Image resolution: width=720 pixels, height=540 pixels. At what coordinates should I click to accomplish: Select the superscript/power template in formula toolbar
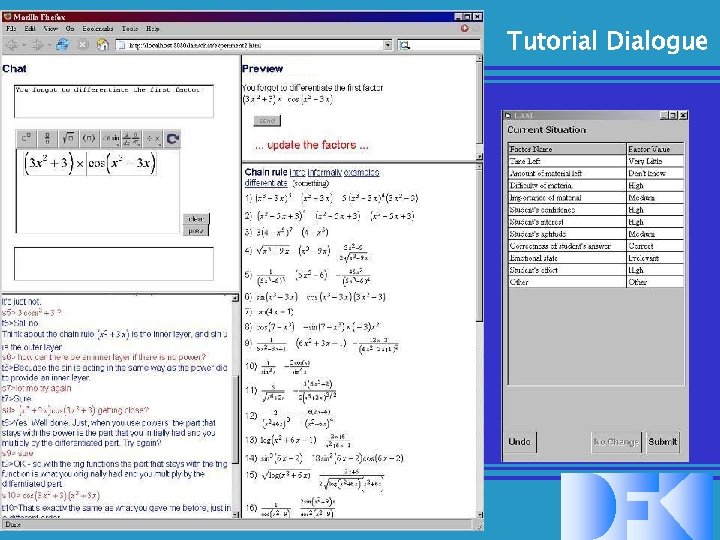pos(26,138)
